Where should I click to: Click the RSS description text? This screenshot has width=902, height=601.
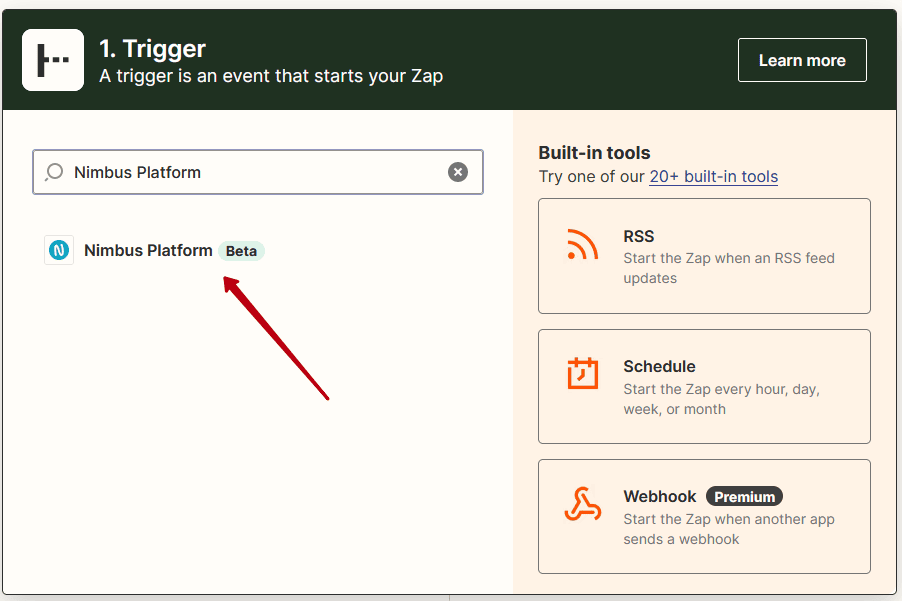click(729, 268)
